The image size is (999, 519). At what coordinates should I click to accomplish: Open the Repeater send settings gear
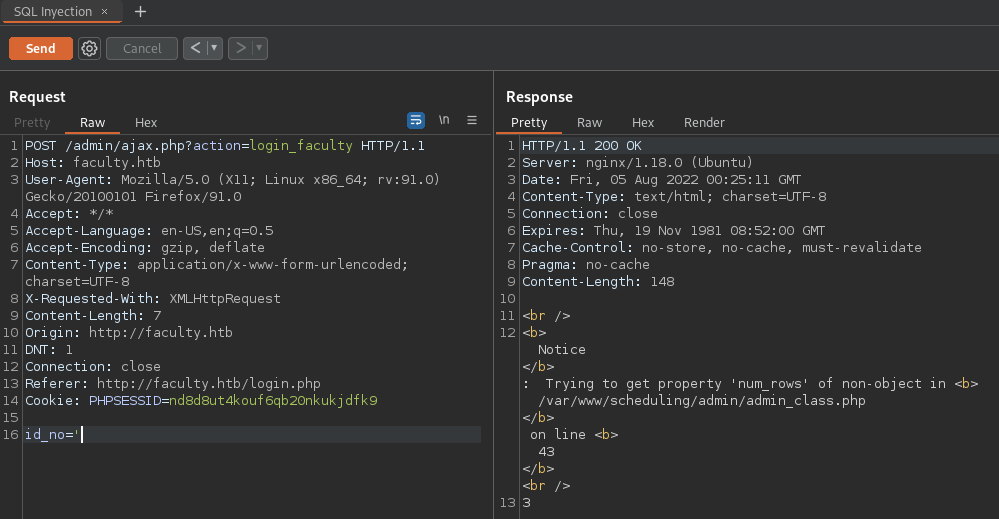click(x=90, y=48)
